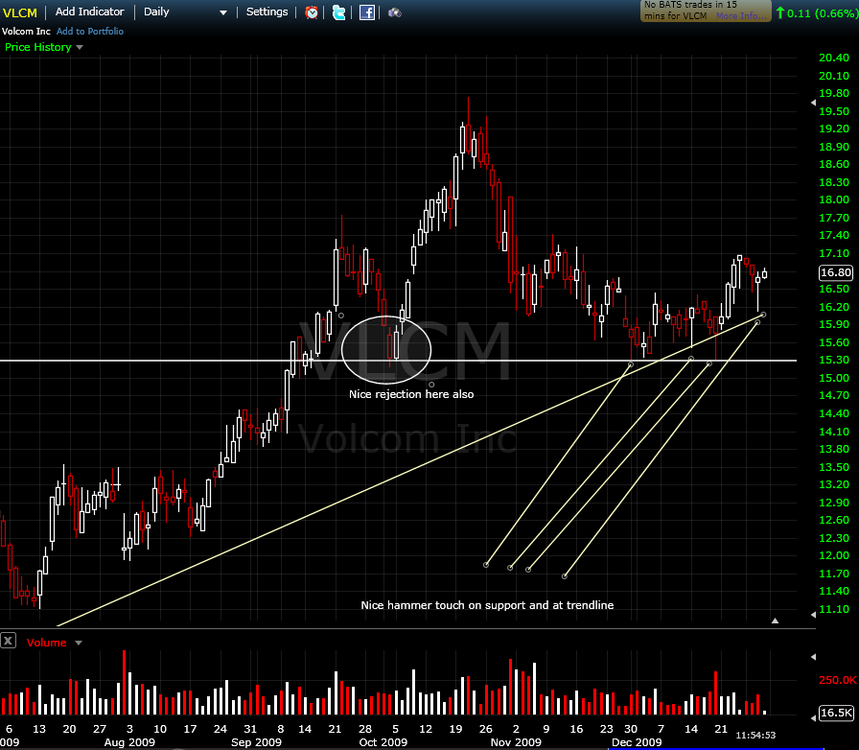Click the upward triangle above the Volume pane
Image resolution: width=859 pixels, height=750 pixels.
click(x=775, y=621)
